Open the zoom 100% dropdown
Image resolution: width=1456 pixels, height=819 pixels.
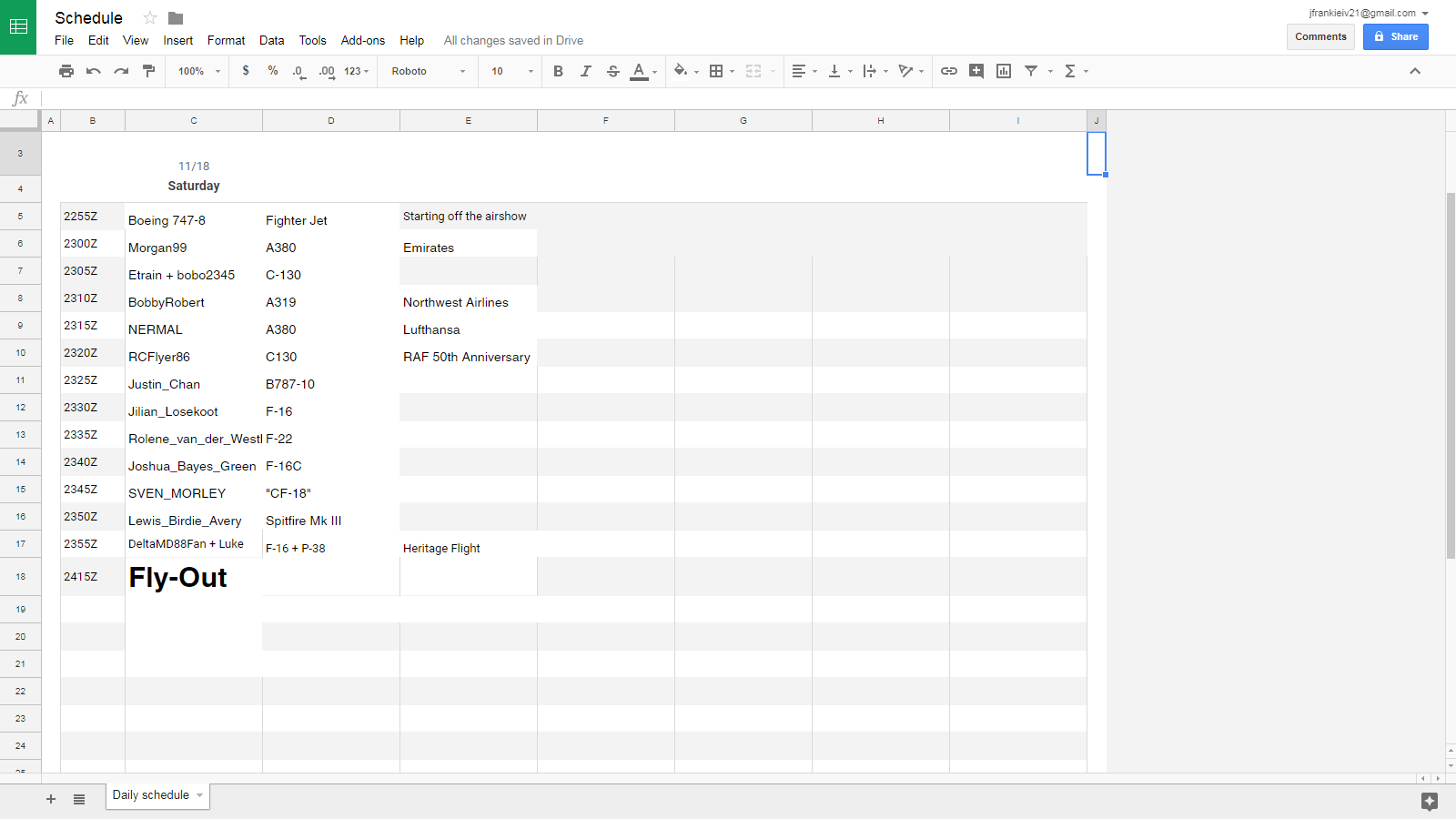point(199,71)
